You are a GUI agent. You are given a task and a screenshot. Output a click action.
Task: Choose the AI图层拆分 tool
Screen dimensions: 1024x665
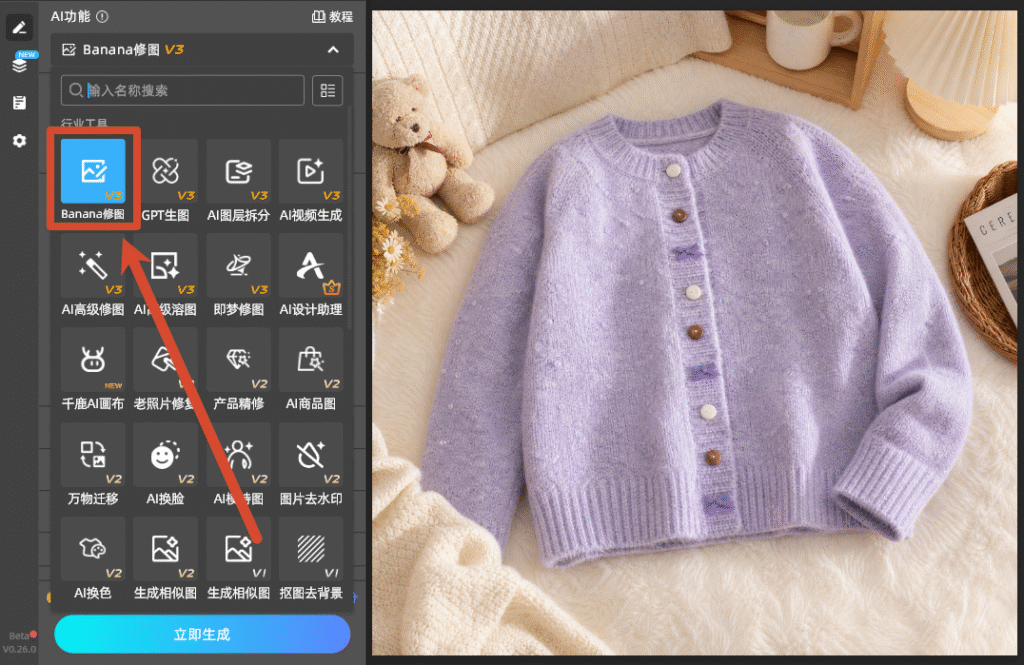point(238,171)
